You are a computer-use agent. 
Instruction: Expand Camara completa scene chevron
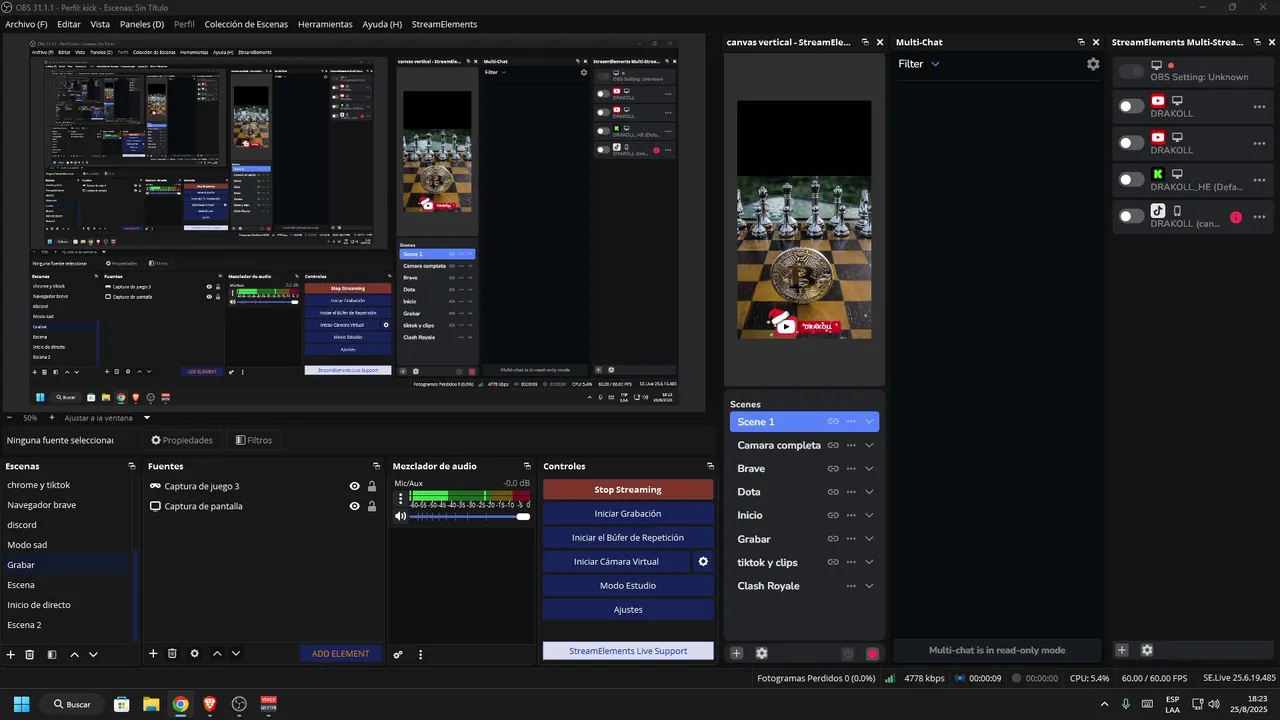coord(869,445)
